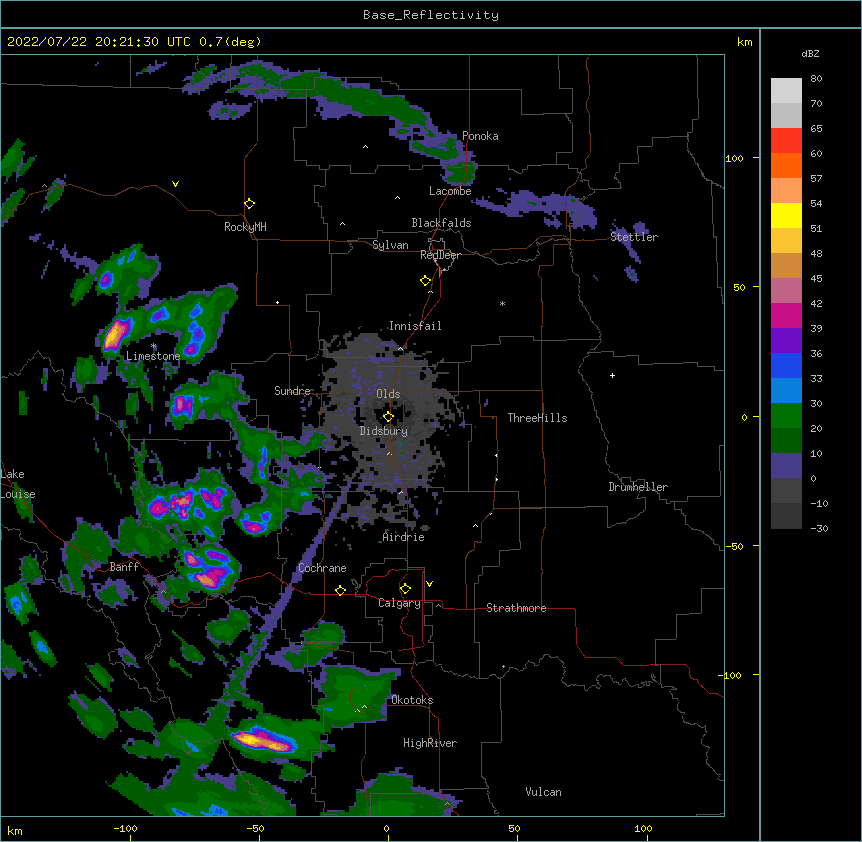Viewport: 862px width, 842px height.
Task: Click the Olds town label
Action: [388, 394]
